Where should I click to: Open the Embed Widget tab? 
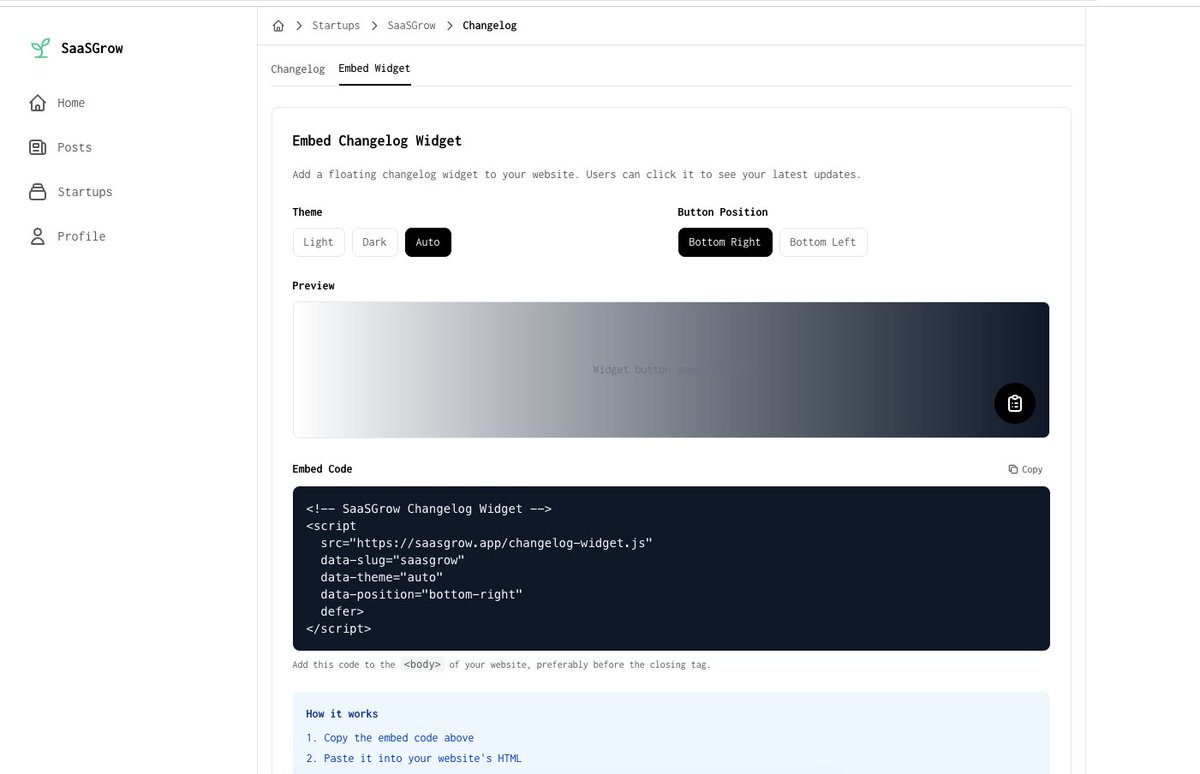pos(375,69)
